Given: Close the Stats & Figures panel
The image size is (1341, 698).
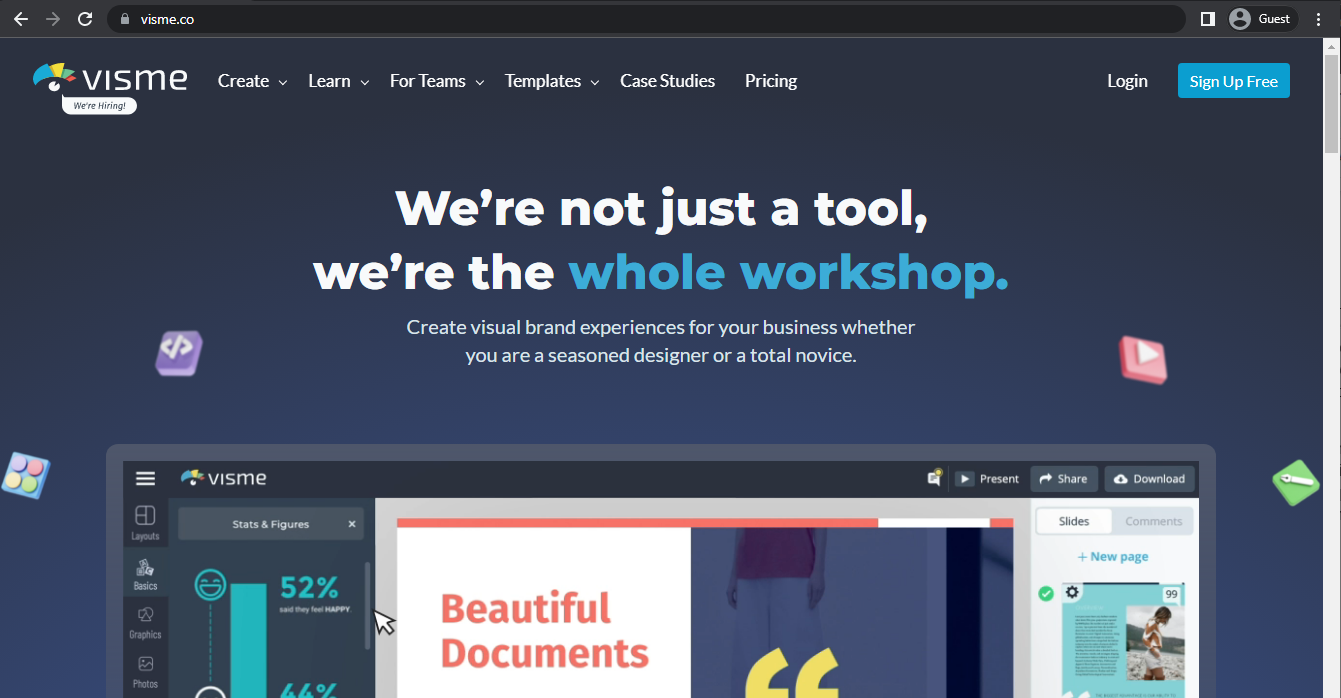Looking at the screenshot, I should [352, 524].
